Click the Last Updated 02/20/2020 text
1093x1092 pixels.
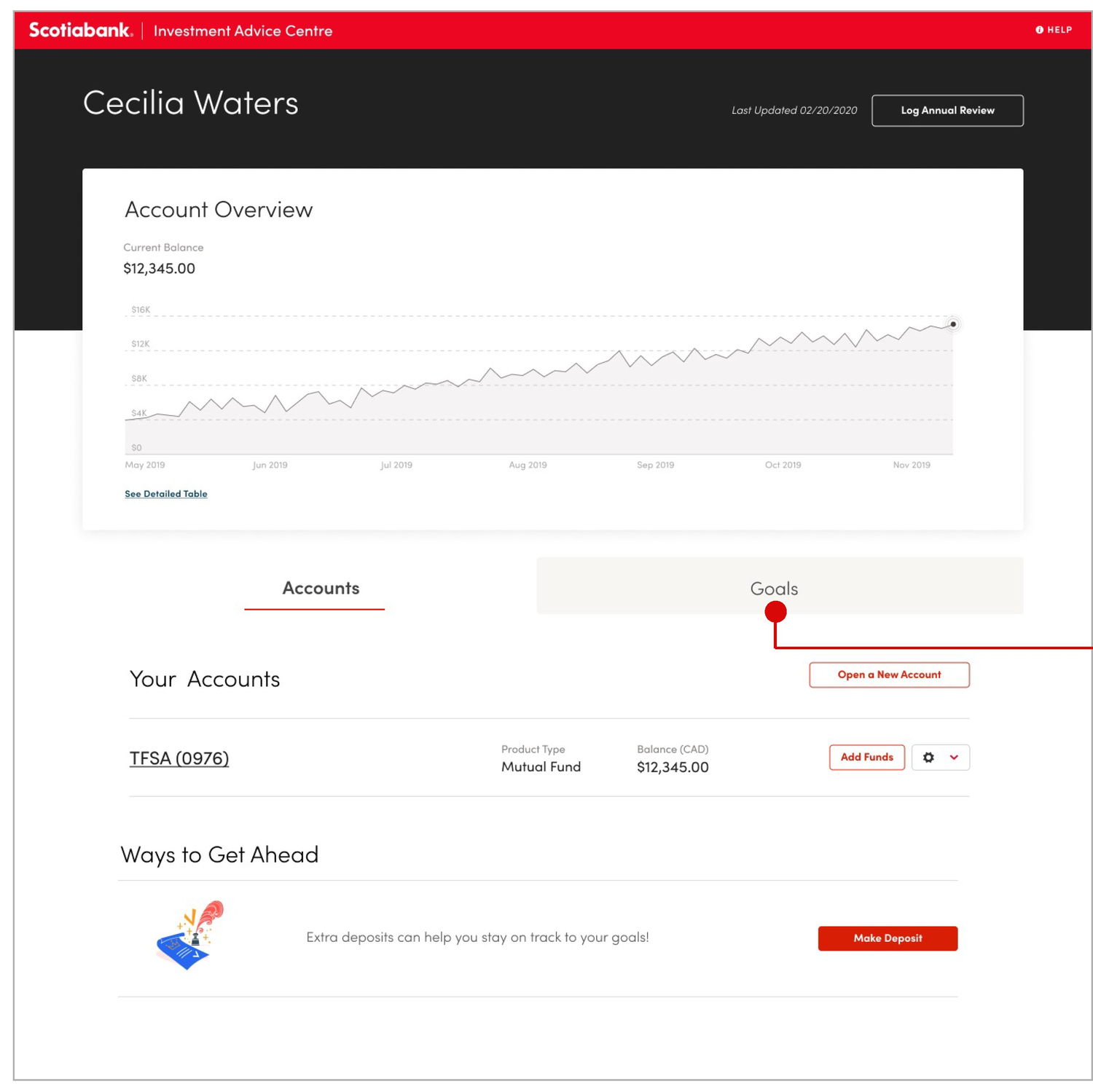click(x=794, y=110)
